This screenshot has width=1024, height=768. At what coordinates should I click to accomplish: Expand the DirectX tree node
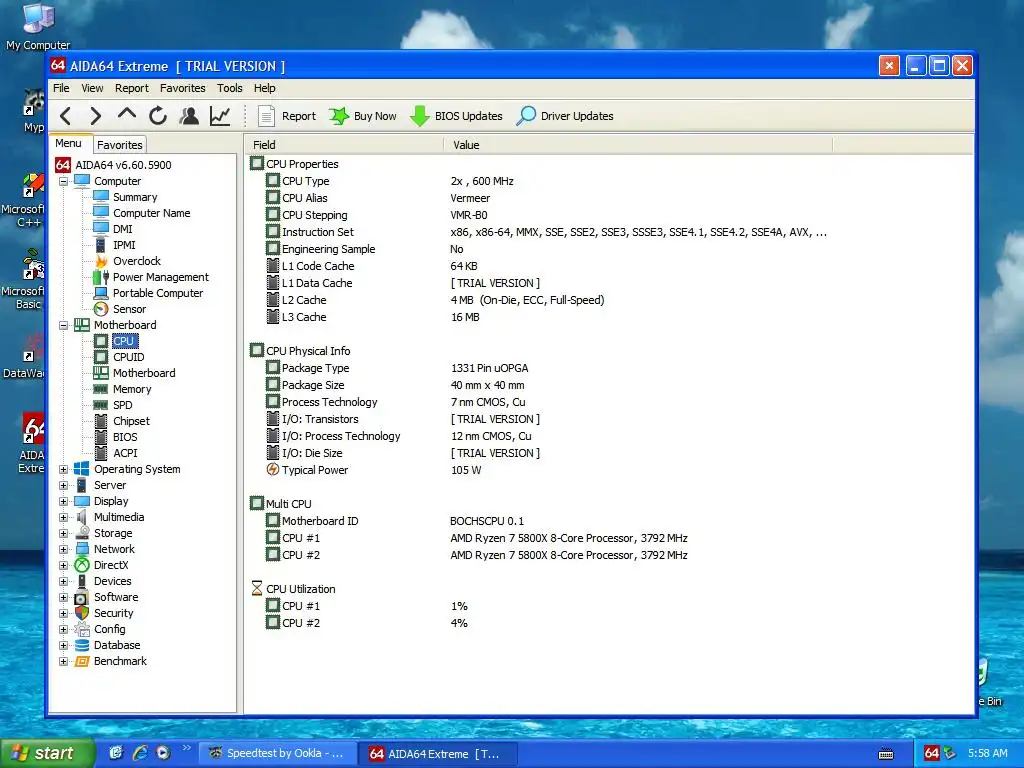coord(63,566)
